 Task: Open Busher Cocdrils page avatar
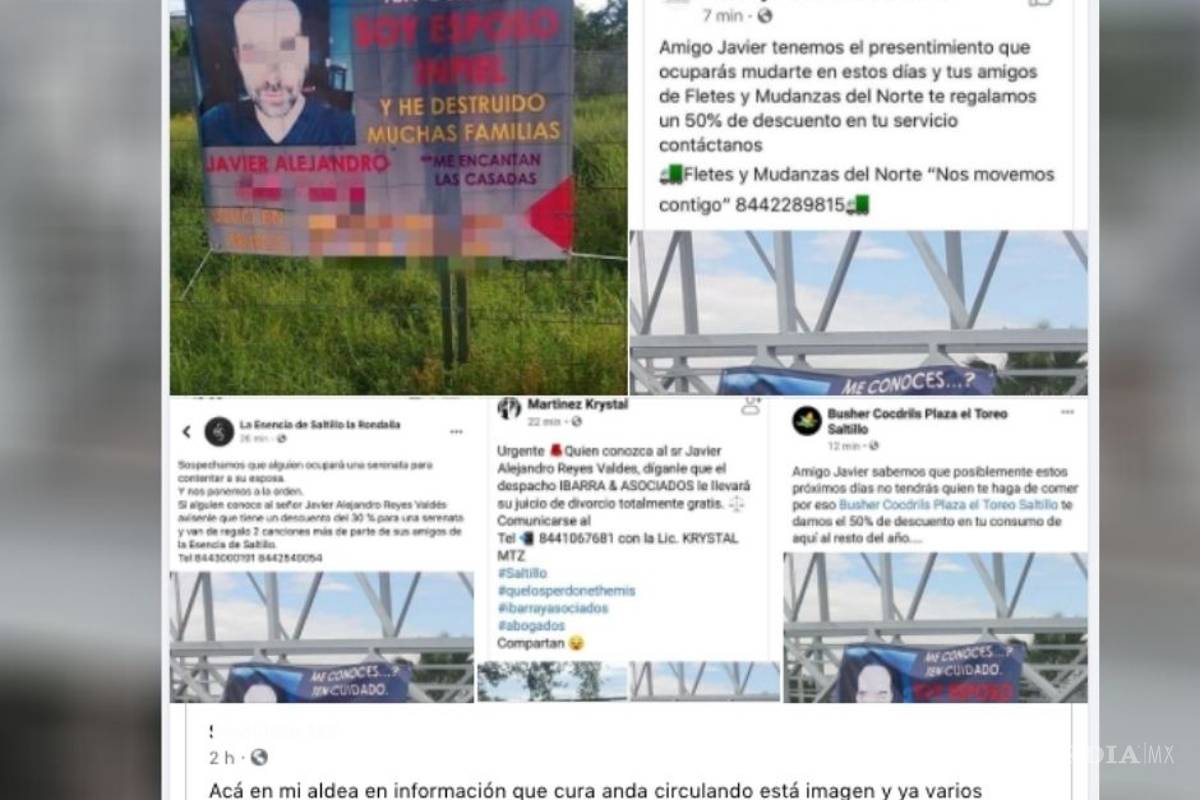tap(807, 420)
